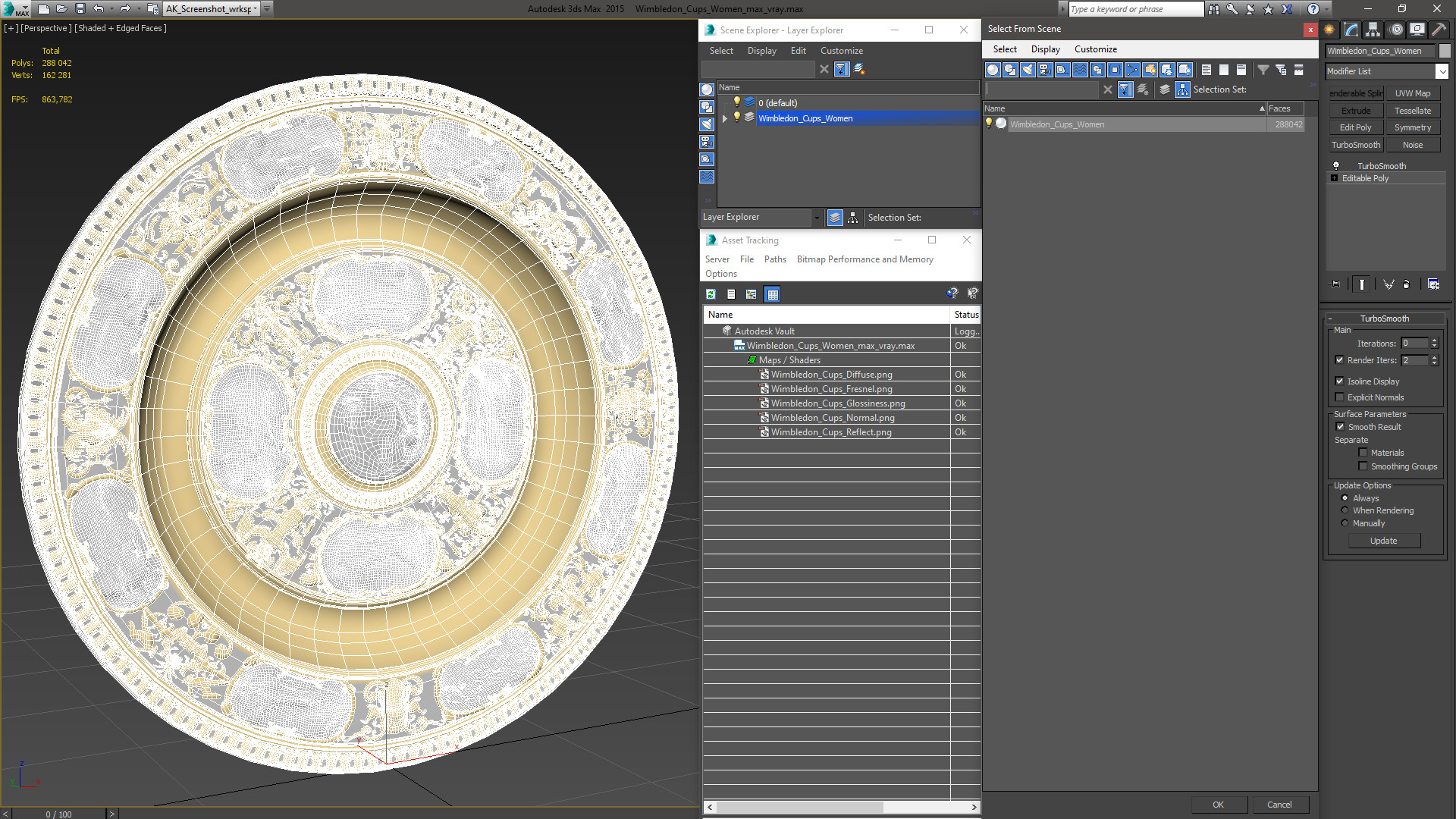1456x819 pixels.
Task: Open the Layer Explorer dropdown arrow
Action: 817,218
